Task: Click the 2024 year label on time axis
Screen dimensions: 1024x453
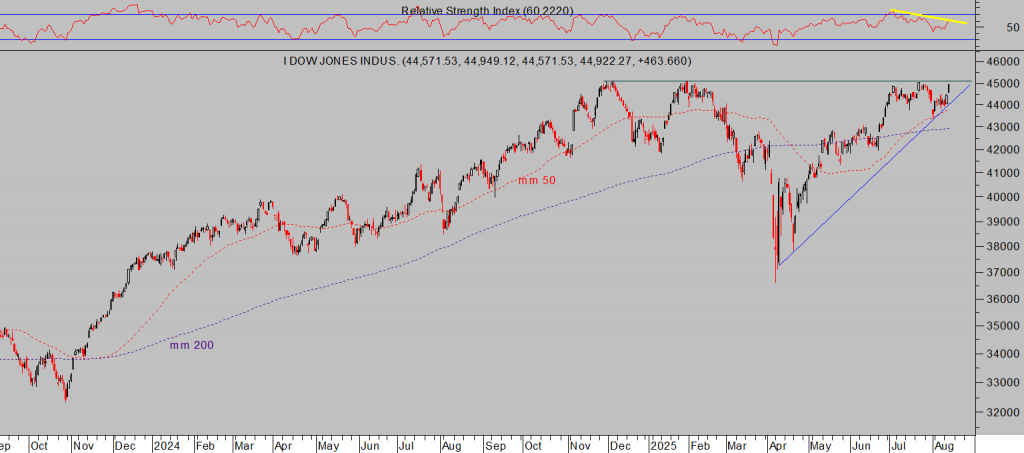Action: click(x=165, y=446)
